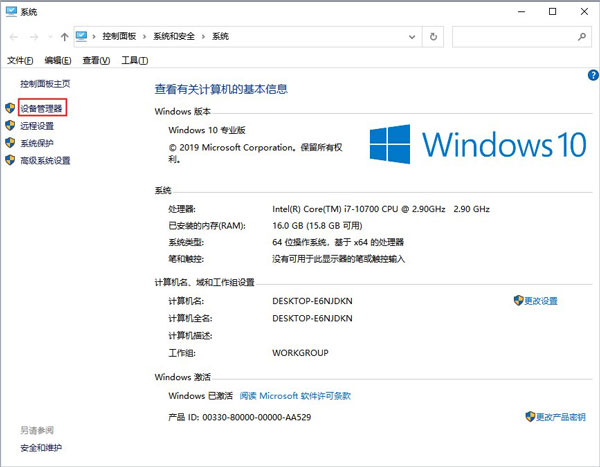Expand chevron before 控制面板 breadcrumb
The image size is (600, 467).
coord(94,37)
